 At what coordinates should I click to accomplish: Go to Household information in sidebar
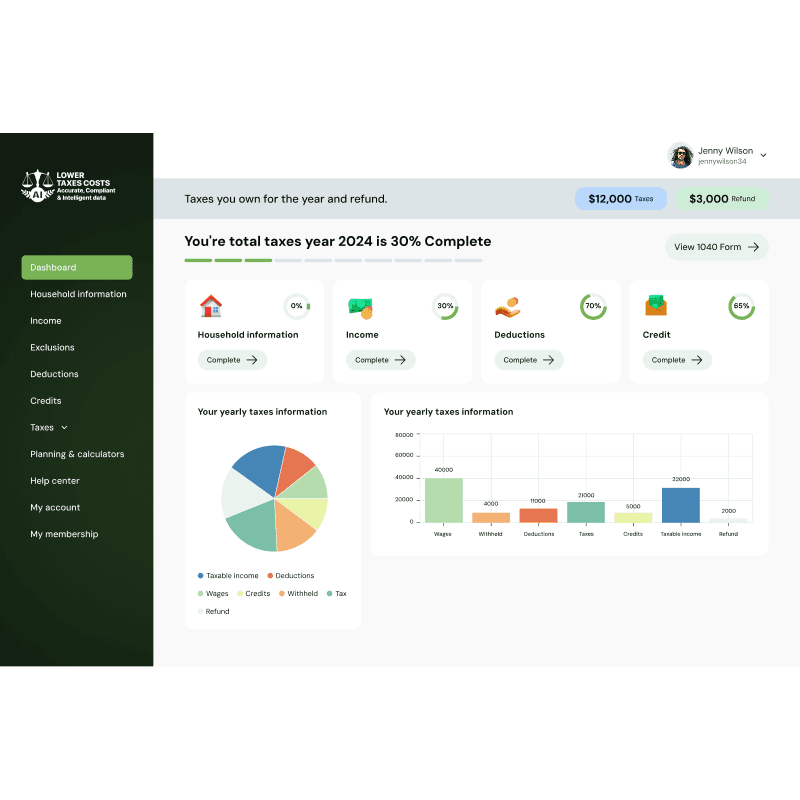pos(78,294)
